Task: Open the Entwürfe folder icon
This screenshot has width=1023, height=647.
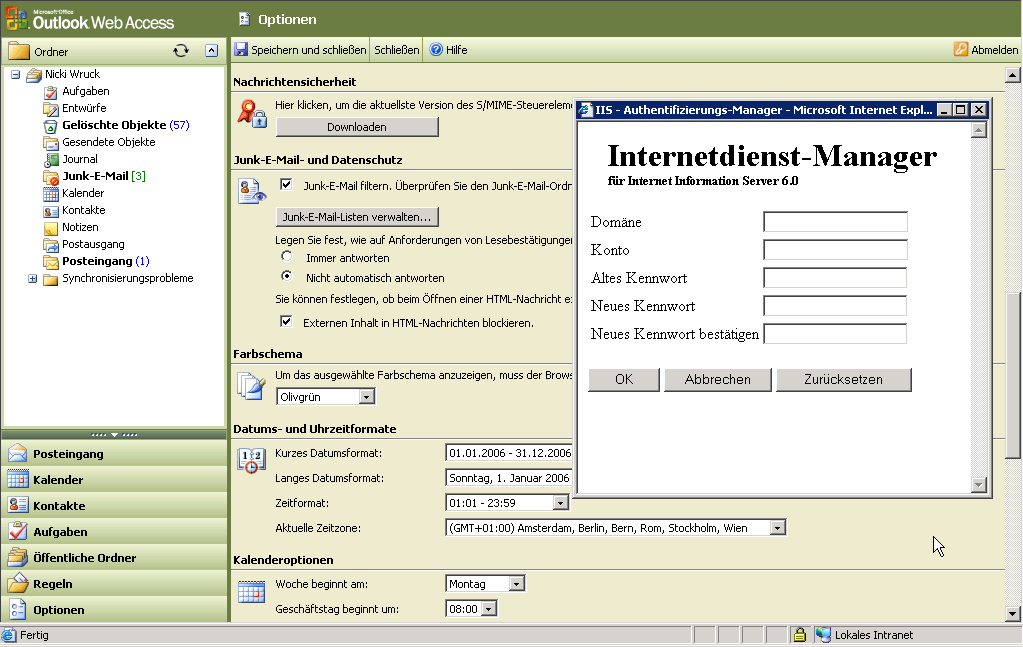Action: tap(50, 109)
